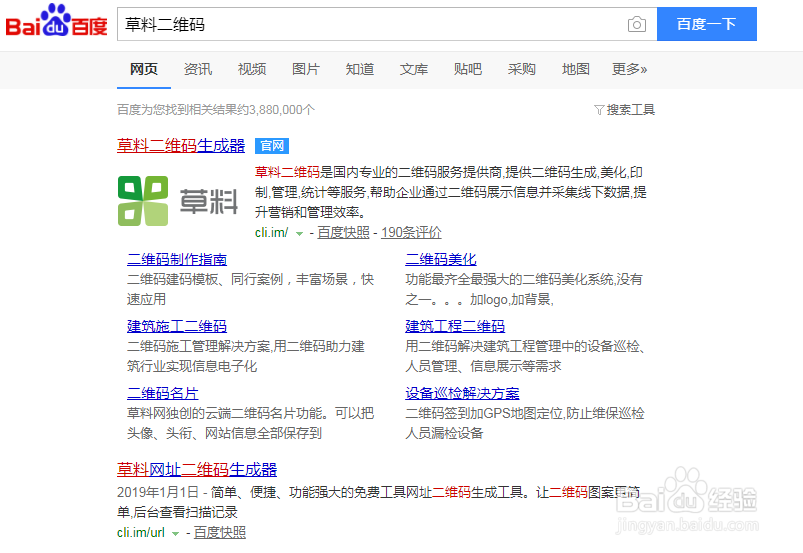Click description 二维码建码模板、同行案例

pyautogui.click(x=250, y=289)
